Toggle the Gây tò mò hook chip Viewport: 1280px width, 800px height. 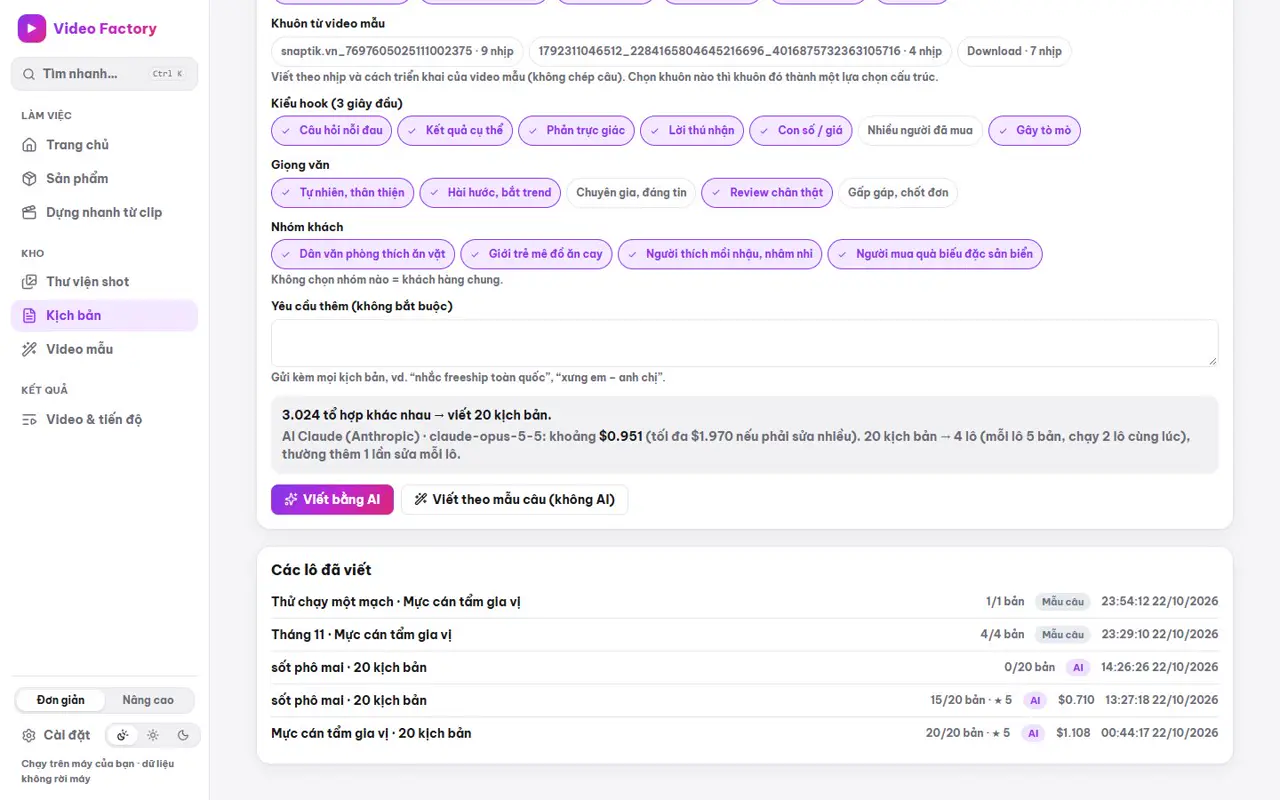(1034, 131)
